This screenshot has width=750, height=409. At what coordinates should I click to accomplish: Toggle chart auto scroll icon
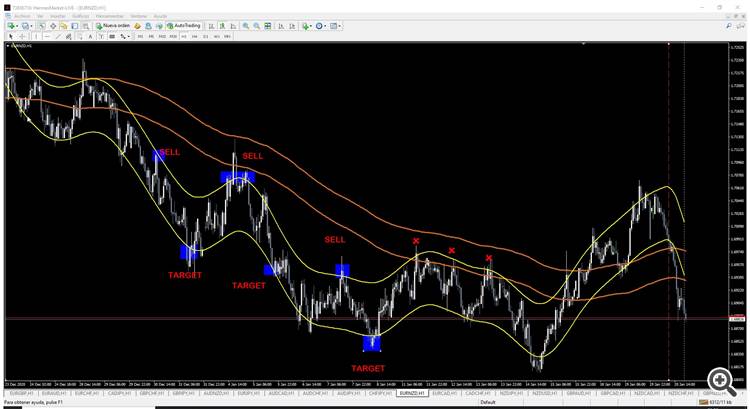(x=281, y=26)
